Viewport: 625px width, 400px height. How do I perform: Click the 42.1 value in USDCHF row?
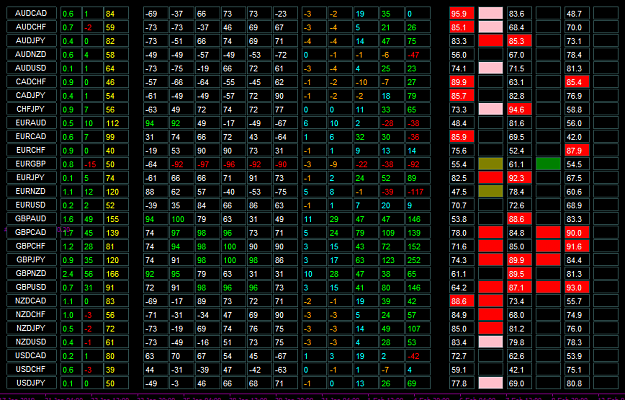[x=517, y=370]
